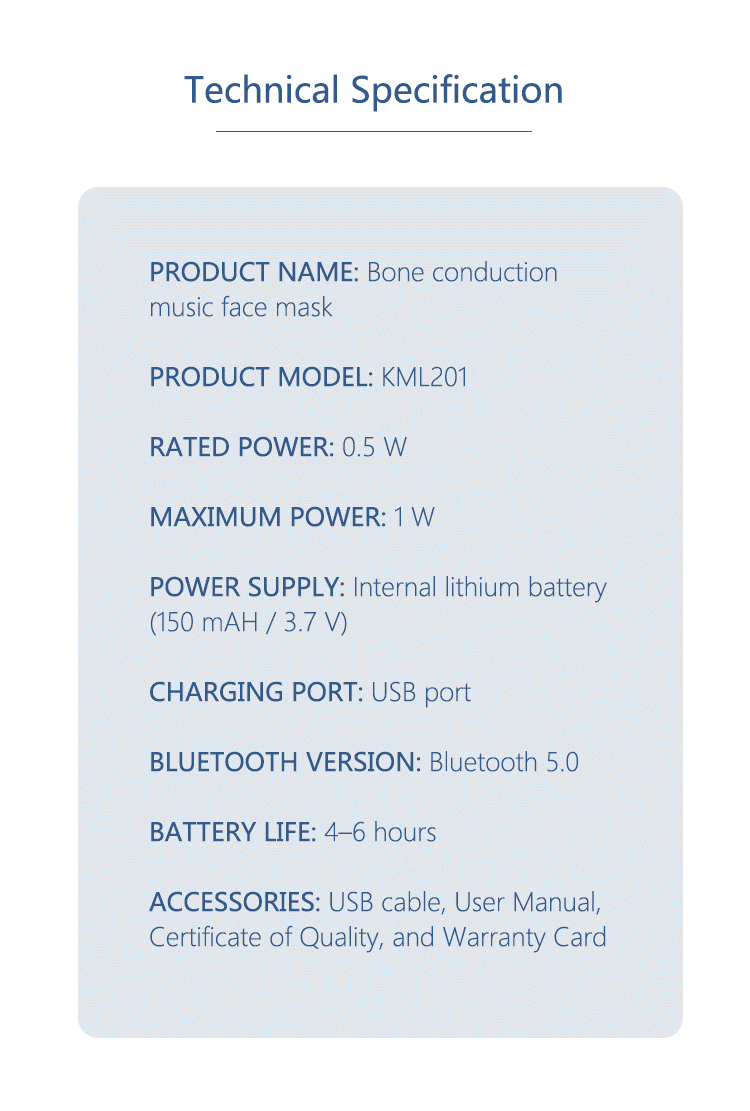The width and height of the screenshot is (750, 1111).
Task: Select the 1 W value
Action: click(414, 517)
